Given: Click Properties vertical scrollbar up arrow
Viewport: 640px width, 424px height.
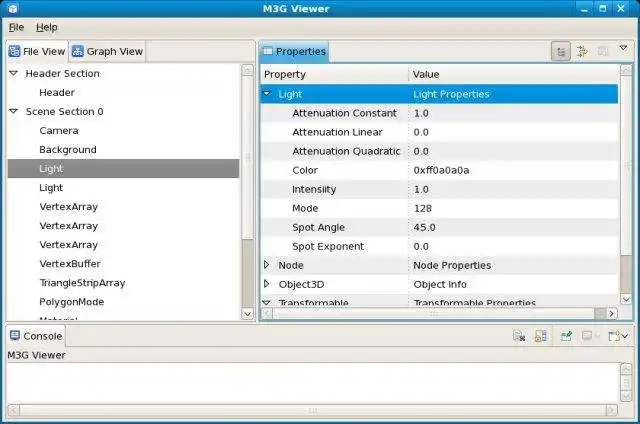Looking at the screenshot, I should [x=626, y=70].
